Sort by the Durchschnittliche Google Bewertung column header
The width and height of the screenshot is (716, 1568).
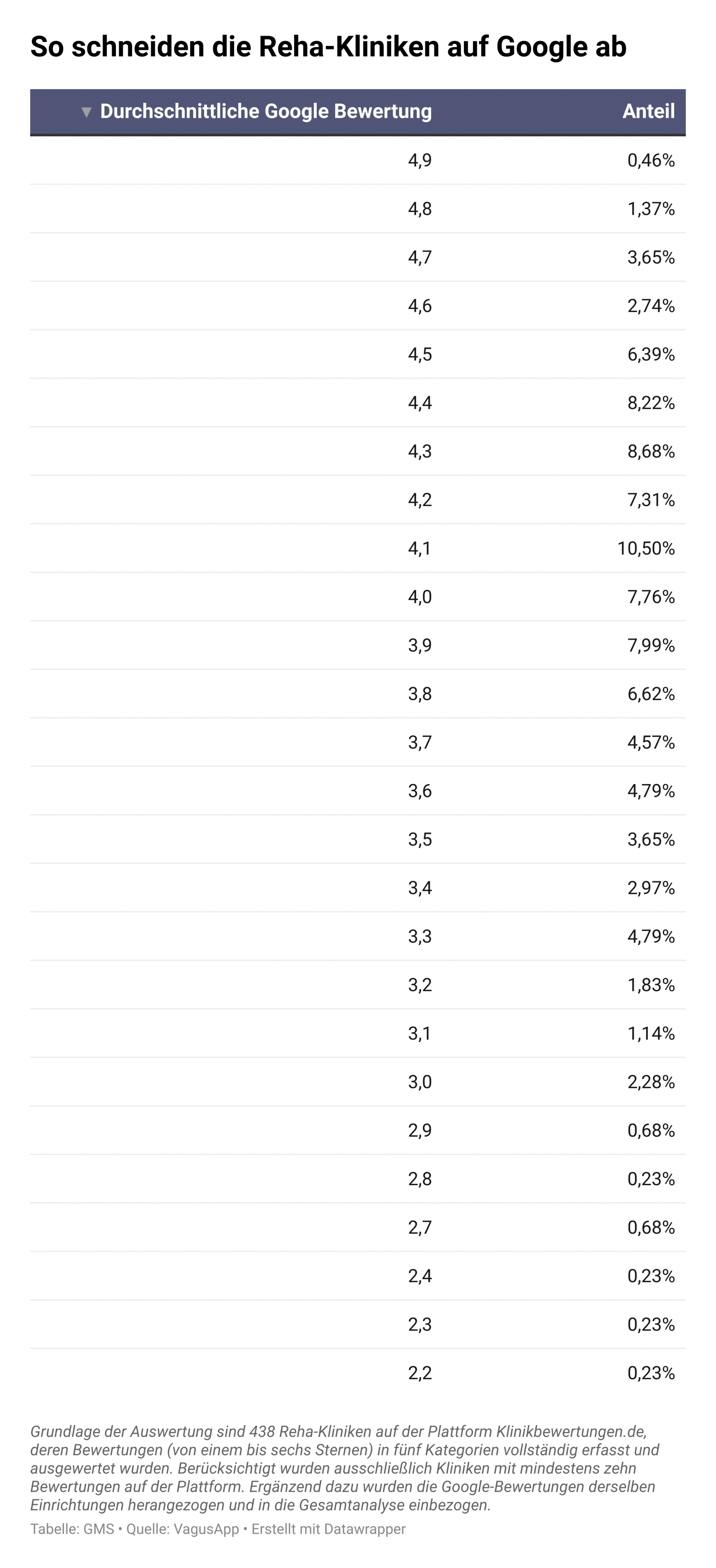(265, 112)
